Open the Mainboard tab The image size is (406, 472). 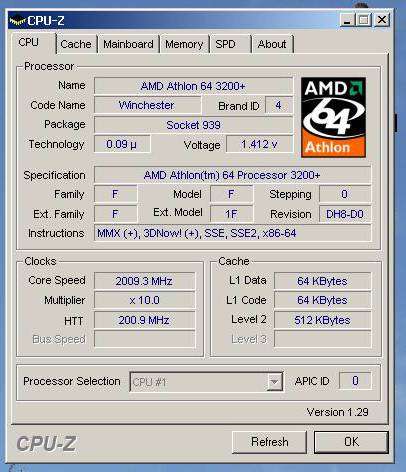click(x=128, y=44)
